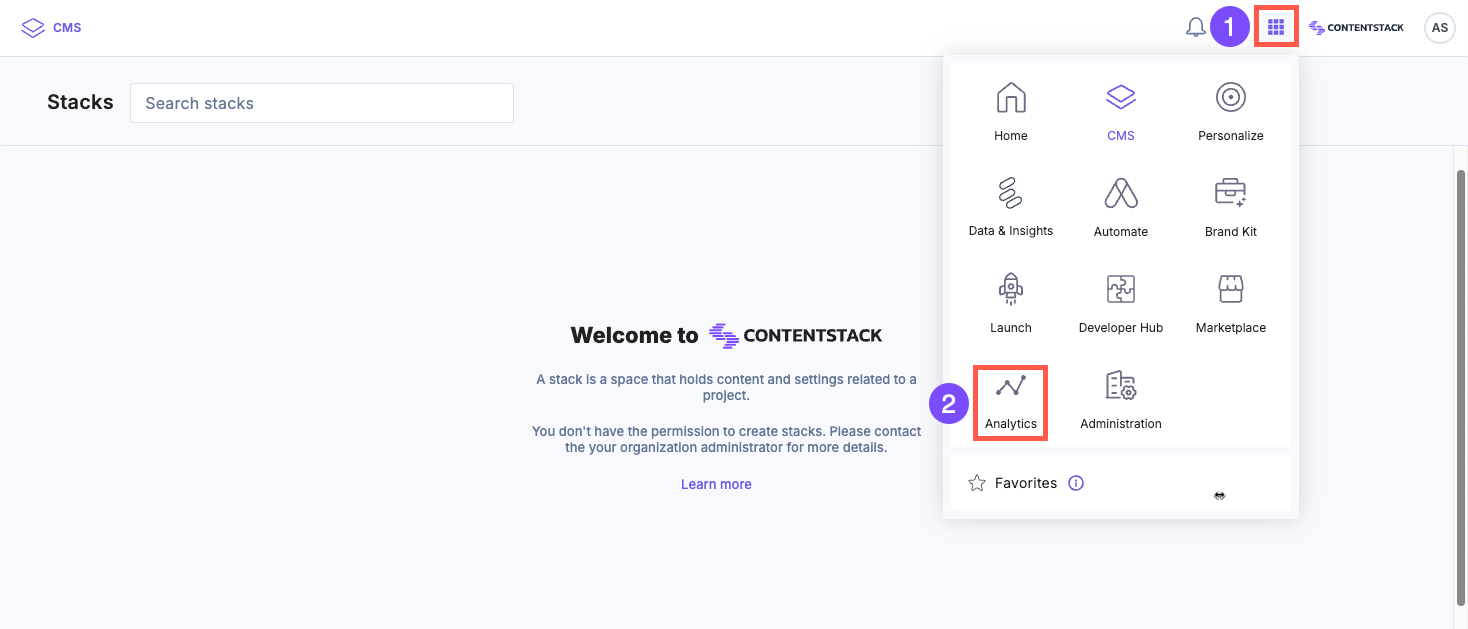Click the page vertical scrollbar

point(1461,380)
